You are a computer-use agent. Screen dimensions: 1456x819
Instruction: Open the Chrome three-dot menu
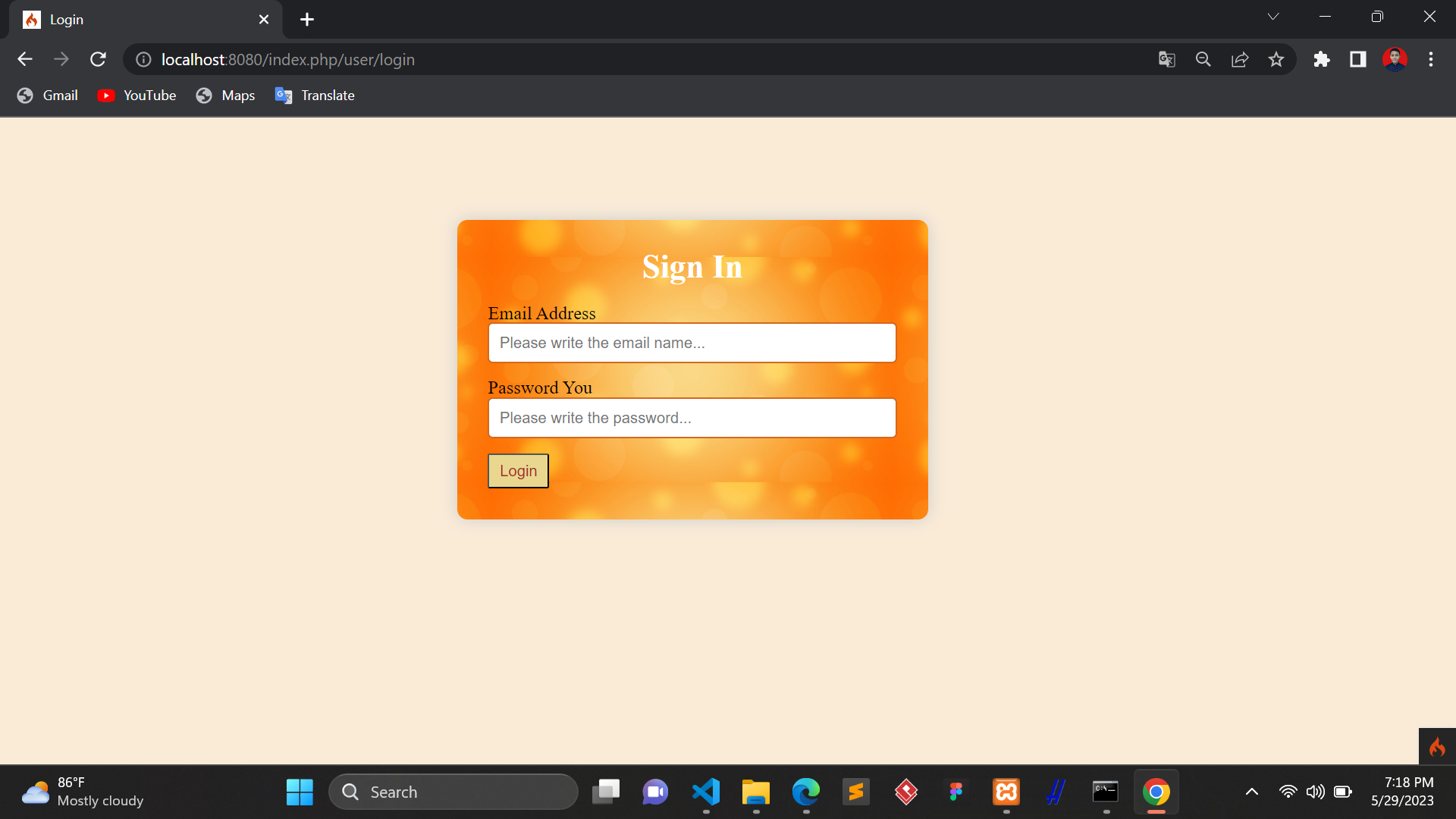1432,59
